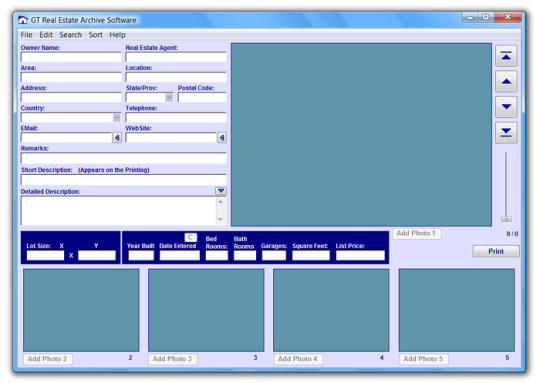Click photo thumbnail number 4
The width and height of the screenshot is (540, 383).
331,310
